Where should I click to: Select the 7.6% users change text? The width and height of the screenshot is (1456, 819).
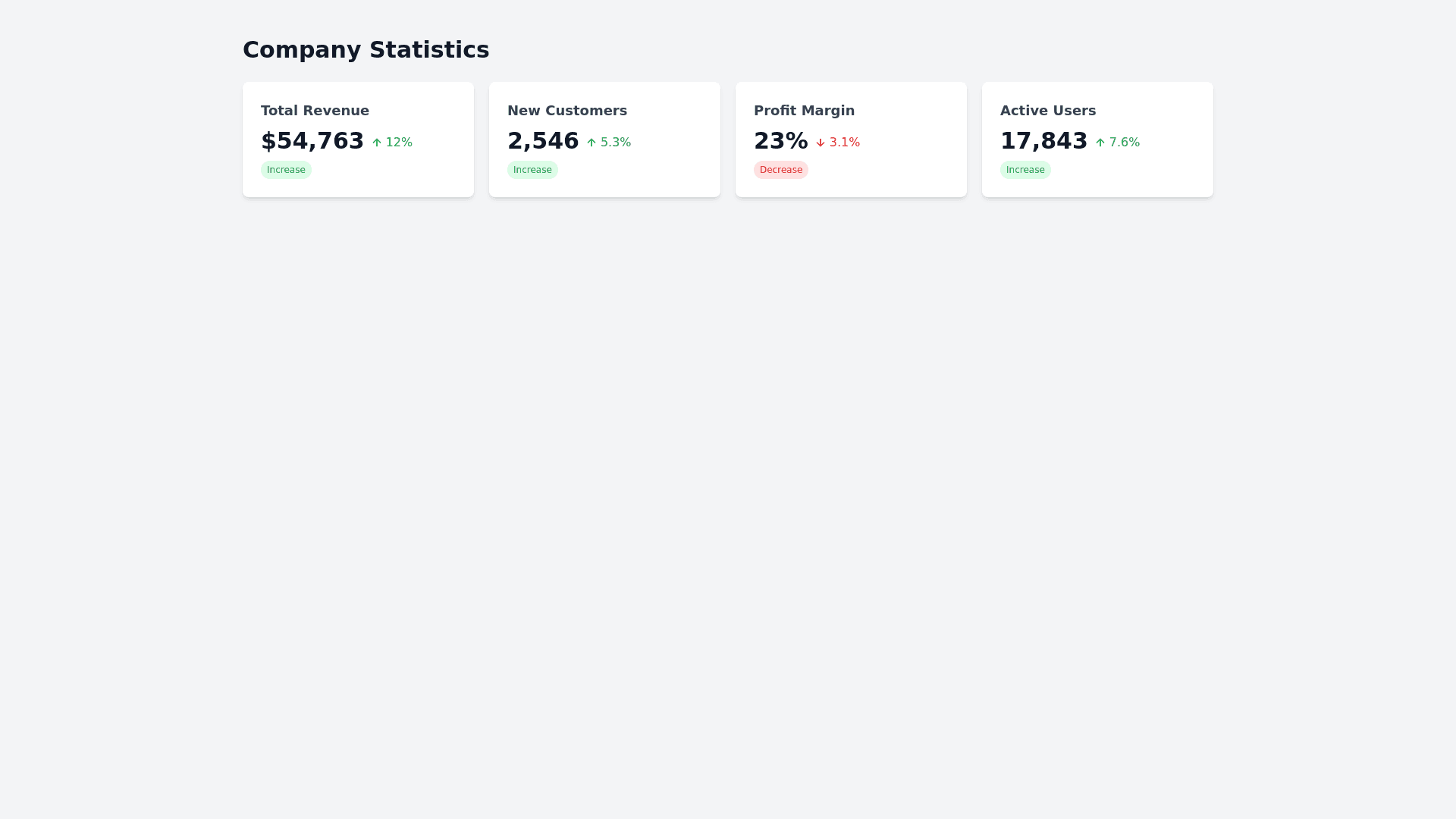(x=1125, y=143)
